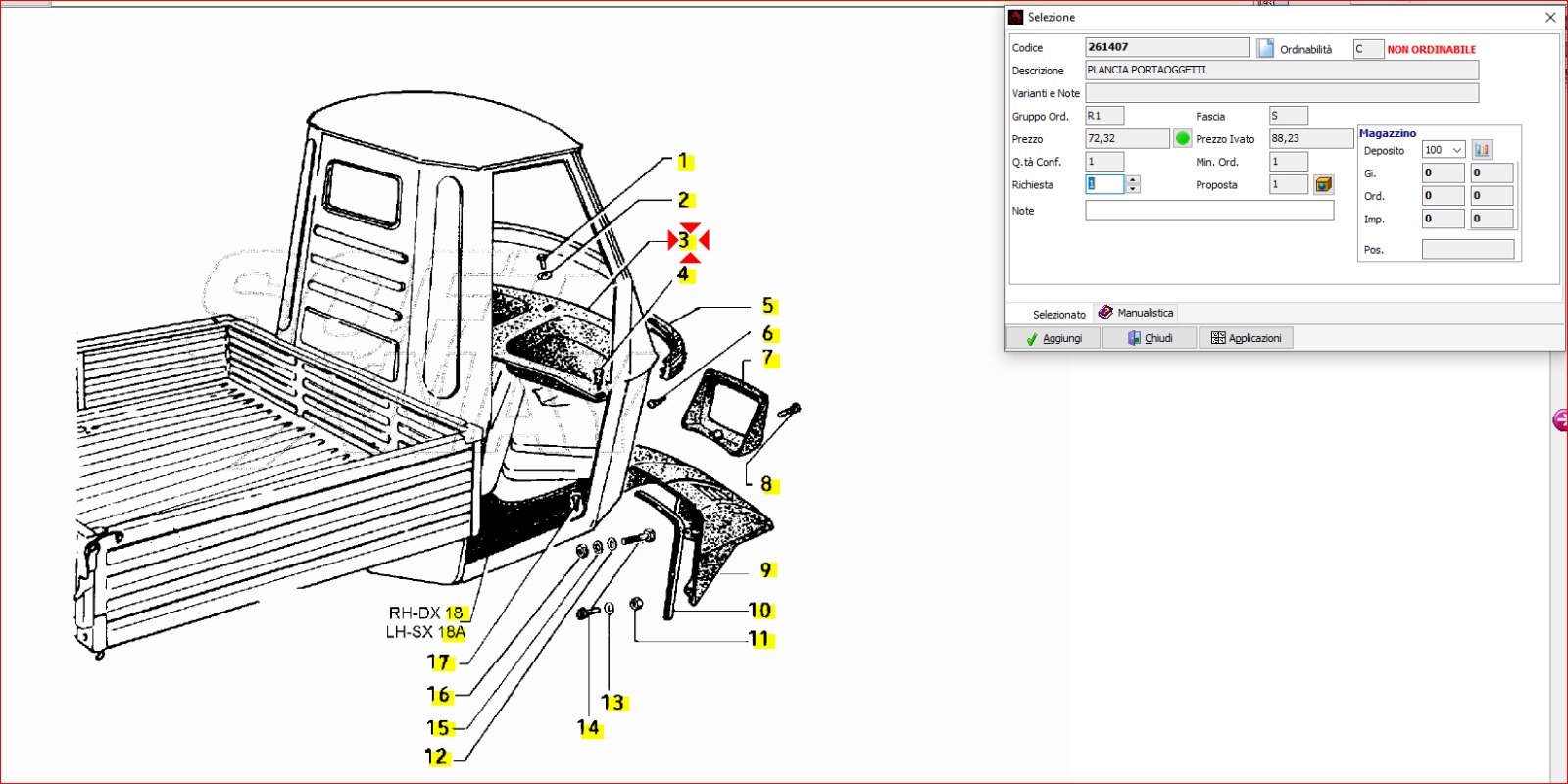Screen dimensions: 1568x784
Task: Switch to the Manualistica tab
Action: pos(1137,313)
